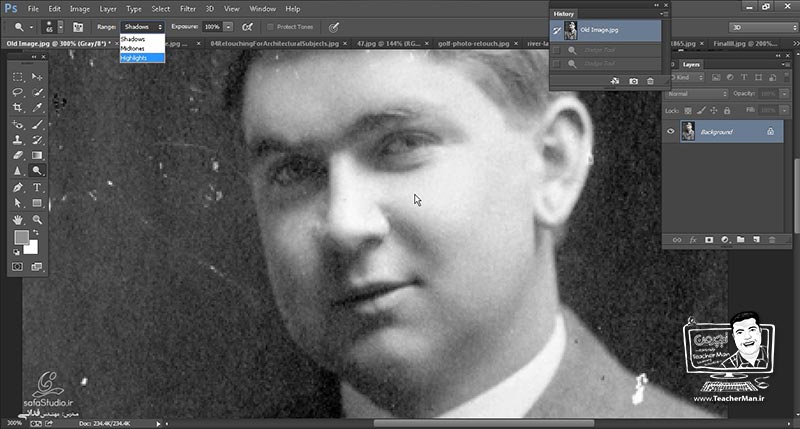Select the Zoom tool in toolbox
Image resolution: width=800 pixels, height=429 pixels.
click(37, 219)
